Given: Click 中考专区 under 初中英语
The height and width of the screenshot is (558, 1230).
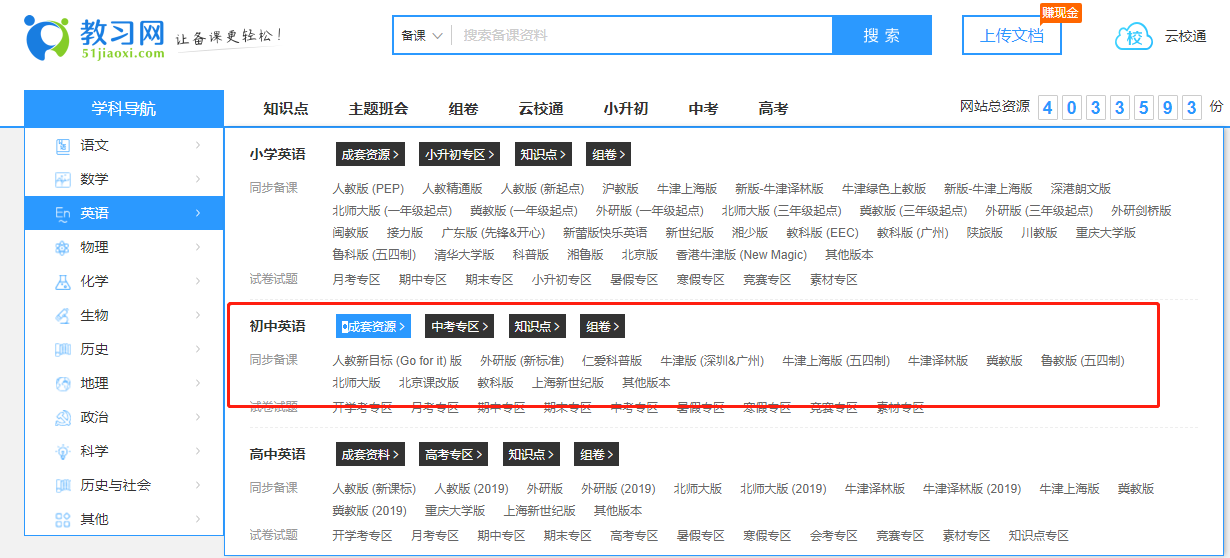Looking at the screenshot, I should tap(460, 326).
